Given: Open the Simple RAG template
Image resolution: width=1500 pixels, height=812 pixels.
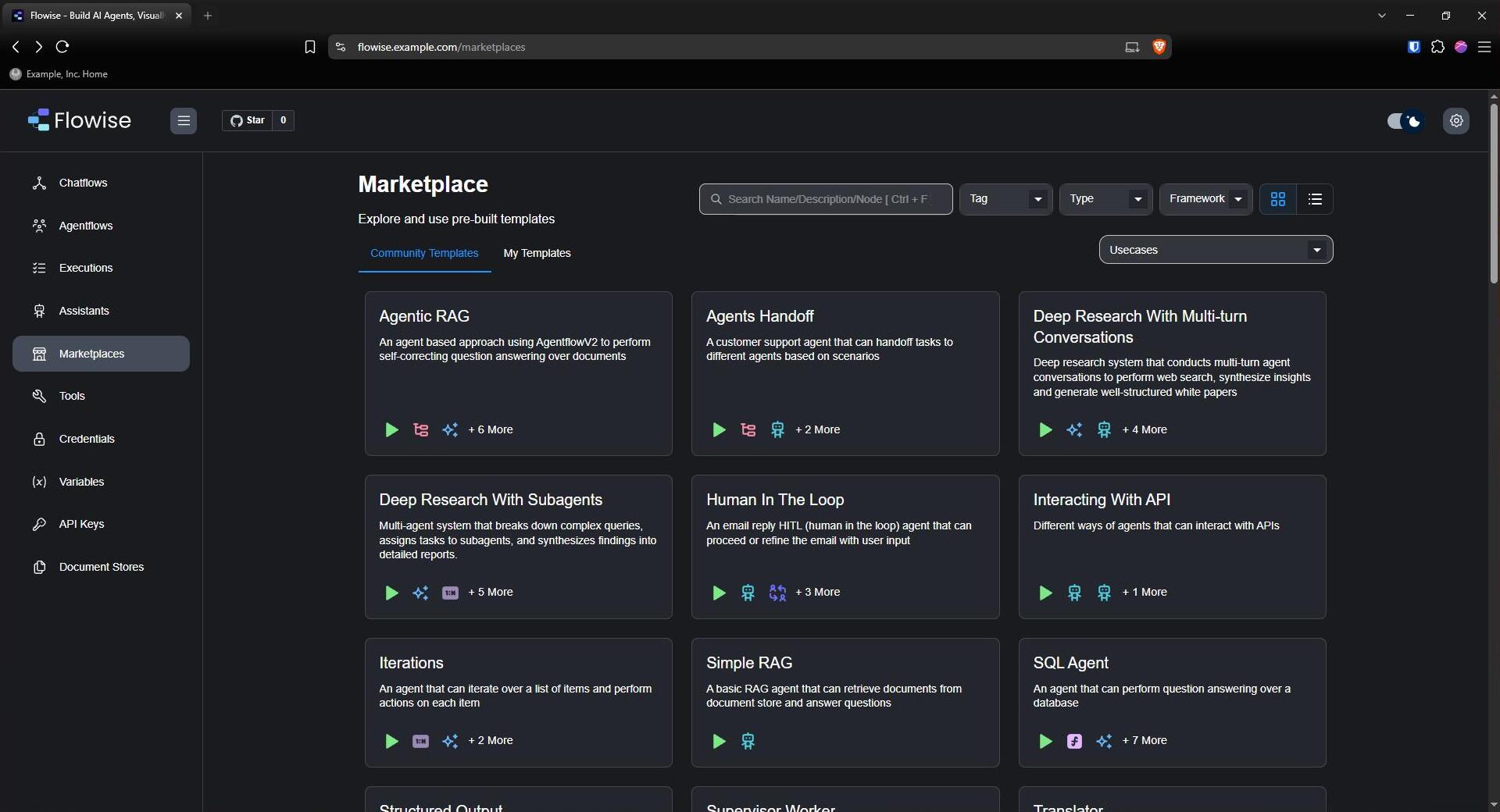Looking at the screenshot, I should pyautogui.click(x=845, y=703).
